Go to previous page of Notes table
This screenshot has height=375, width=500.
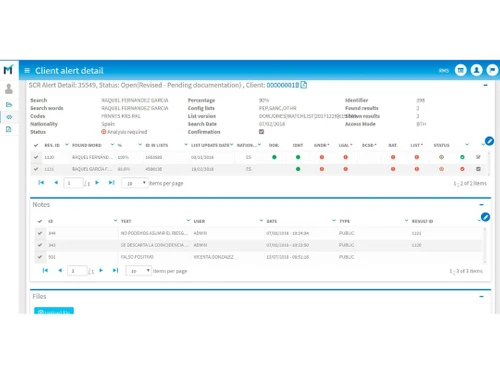[x=60, y=270]
